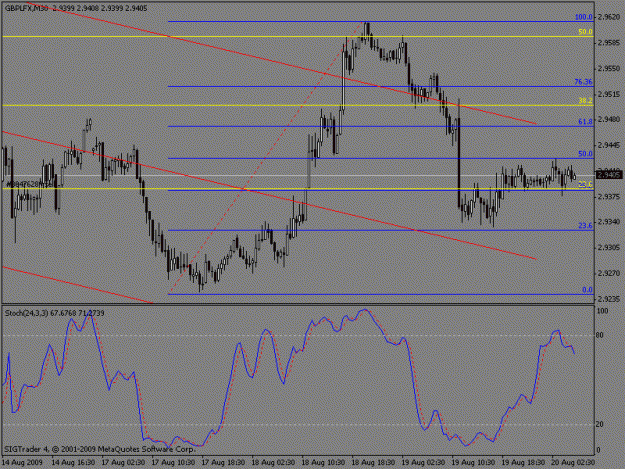Click the 17 Aug 18:30 time label
625x469 pixels.
[223, 463]
